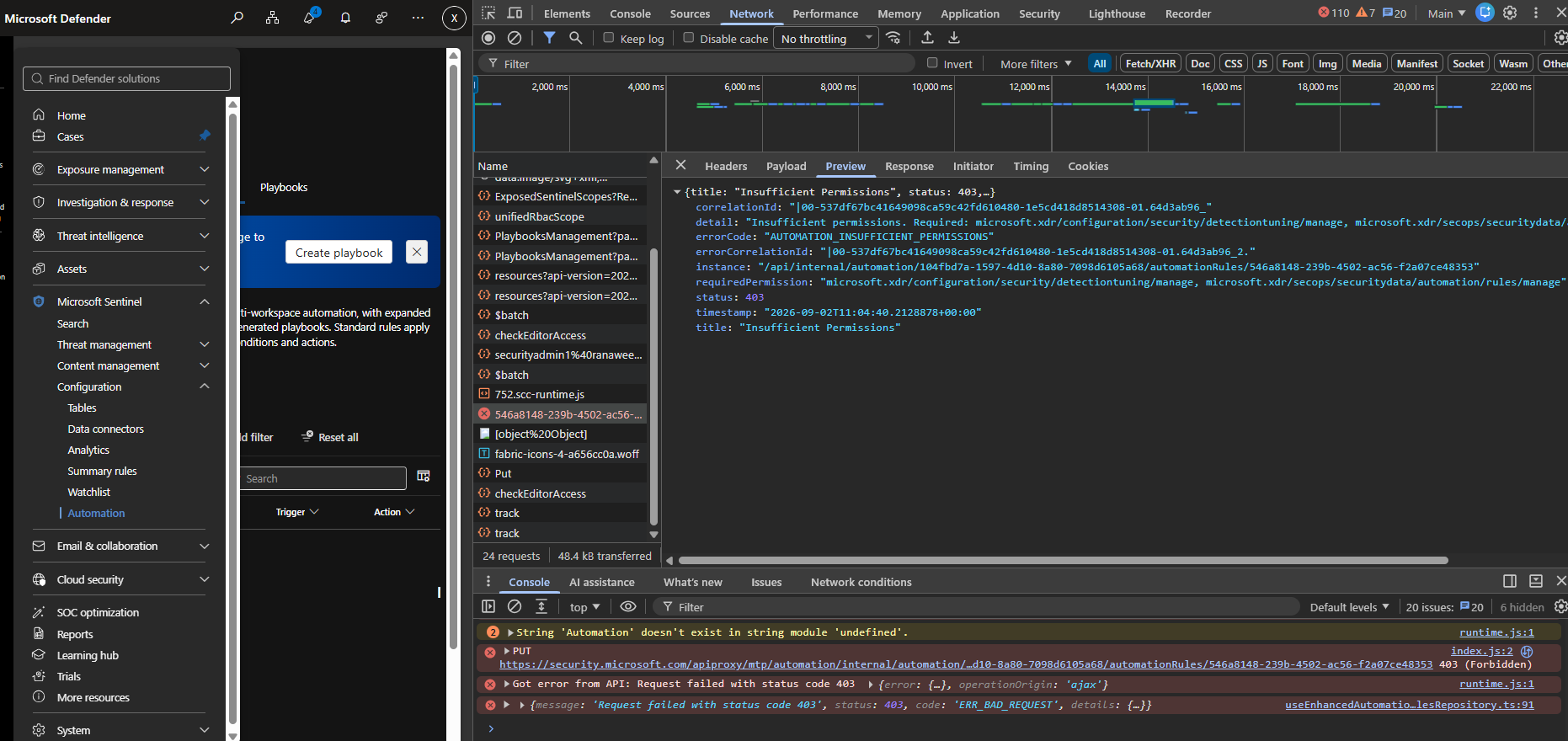Open the Default levels dropdown
Image resolution: width=1568 pixels, height=741 pixels.
tap(1349, 607)
